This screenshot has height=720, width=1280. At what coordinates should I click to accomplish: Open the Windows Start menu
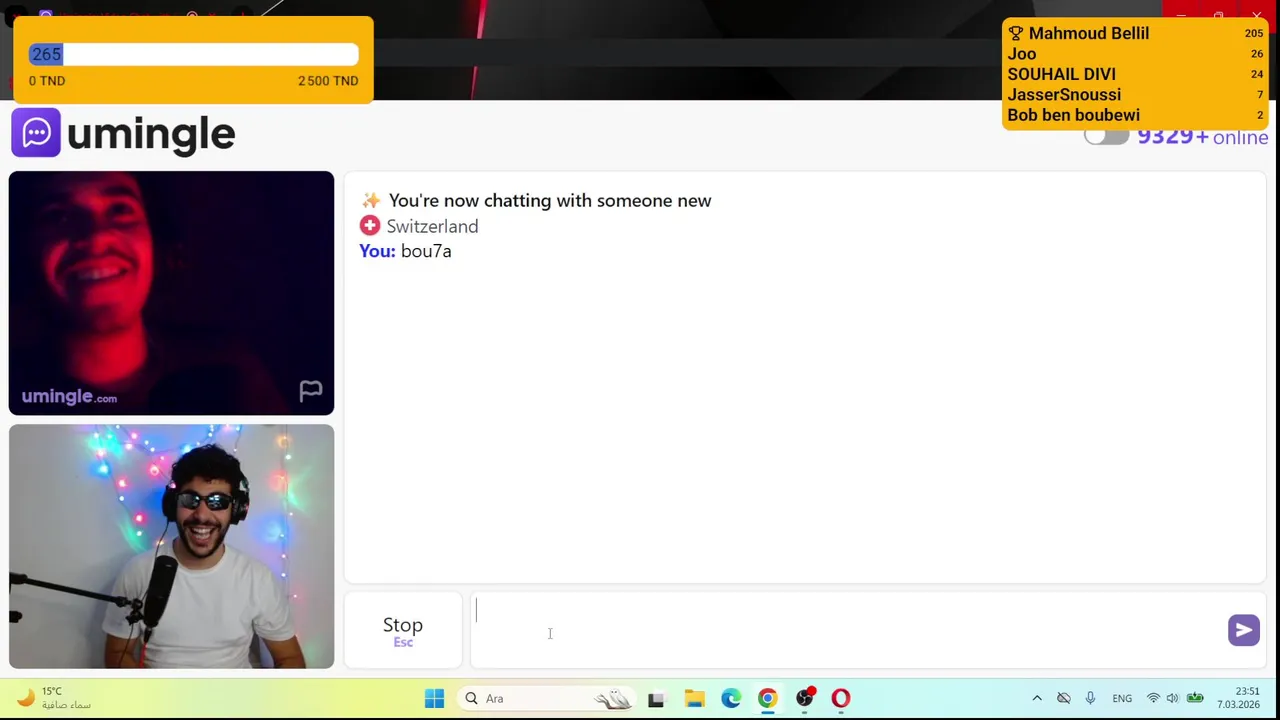pos(434,698)
